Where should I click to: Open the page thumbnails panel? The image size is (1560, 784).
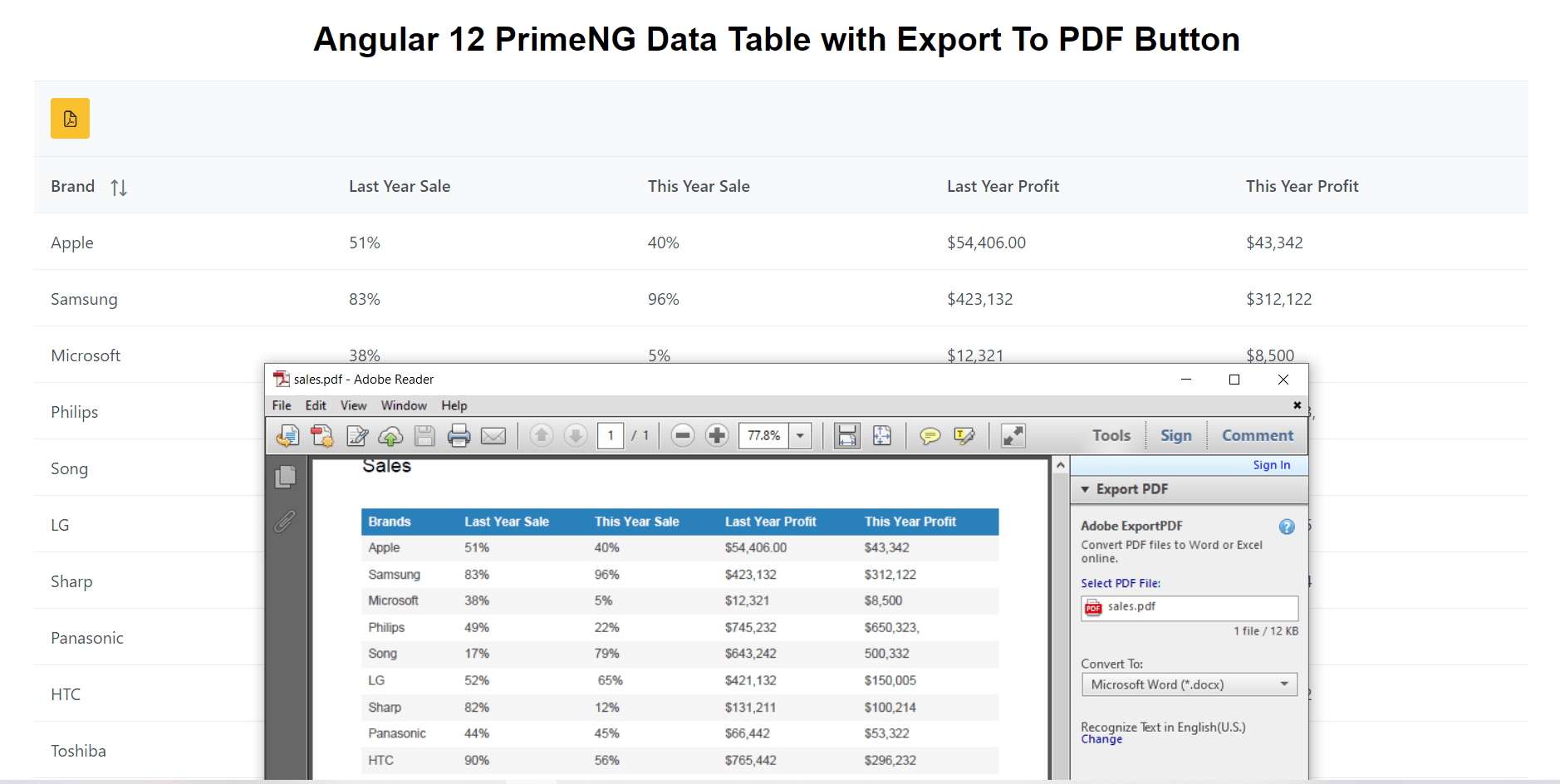click(x=285, y=477)
